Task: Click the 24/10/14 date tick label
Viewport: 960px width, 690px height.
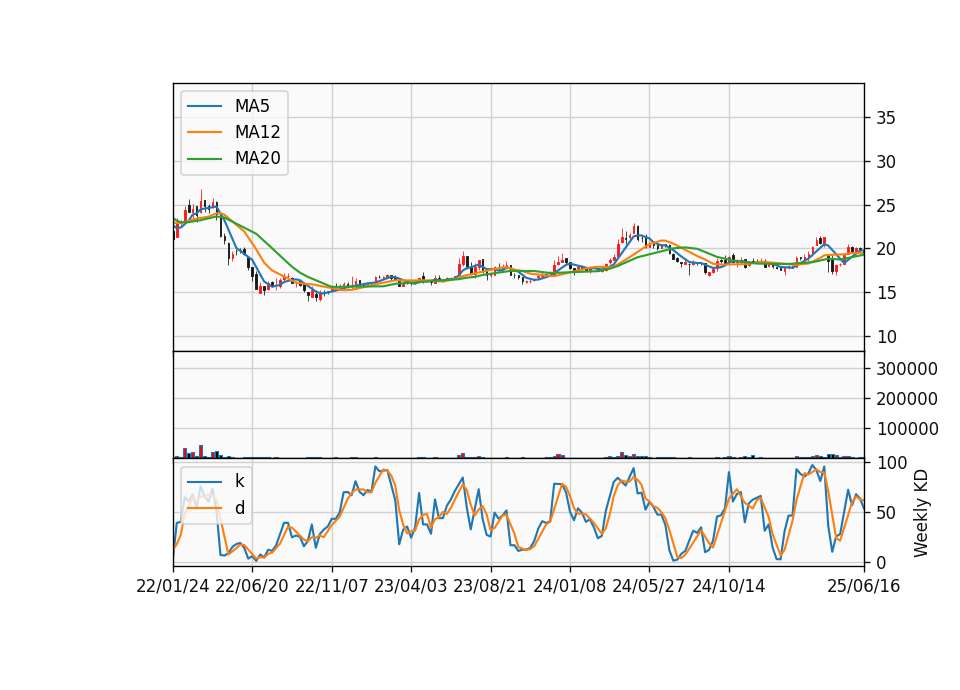Action: tap(729, 587)
